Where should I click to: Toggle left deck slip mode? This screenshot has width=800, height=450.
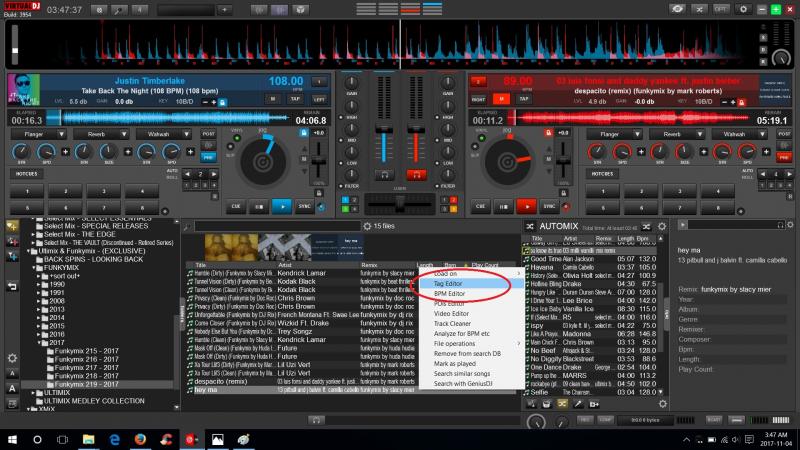point(231,146)
